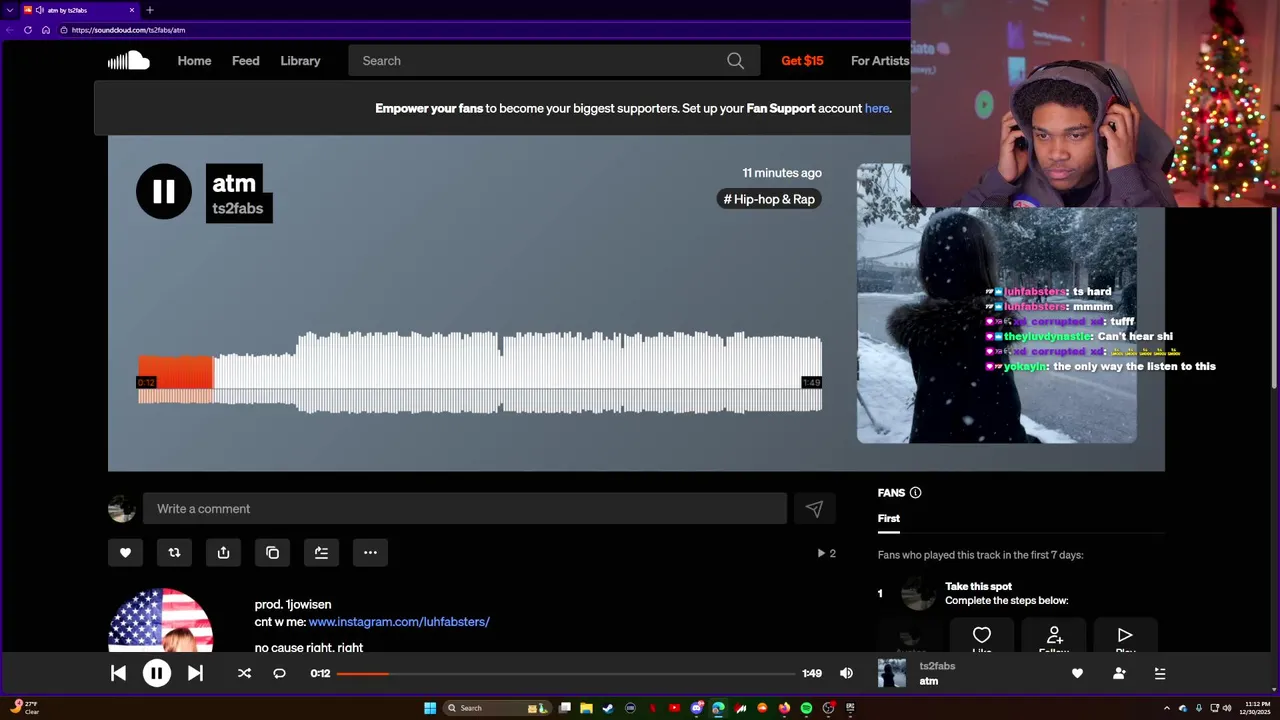Copy the track link with copy icon
Viewport: 1280px width, 720px height.
pyautogui.click(x=272, y=552)
